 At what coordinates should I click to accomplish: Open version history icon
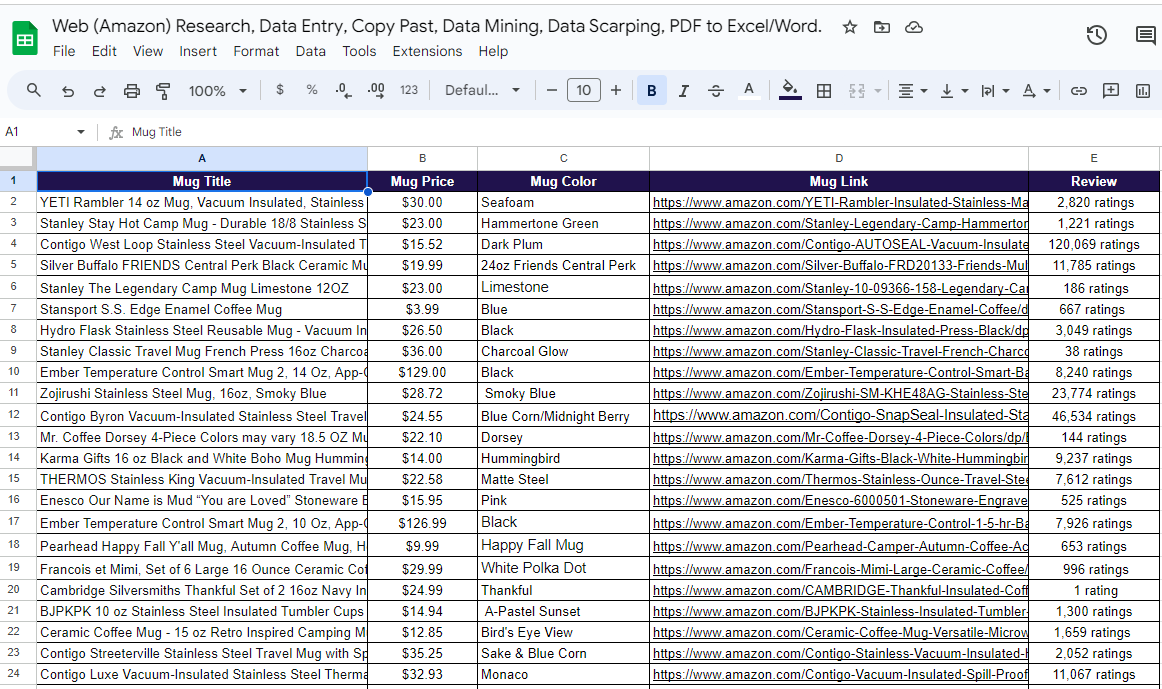[x=1096, y=34]
